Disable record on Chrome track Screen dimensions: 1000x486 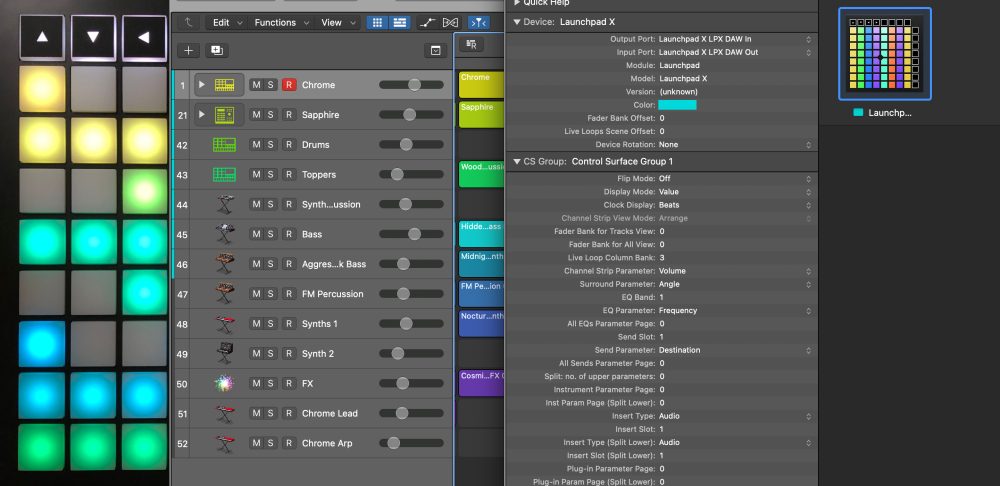[289, 85]
